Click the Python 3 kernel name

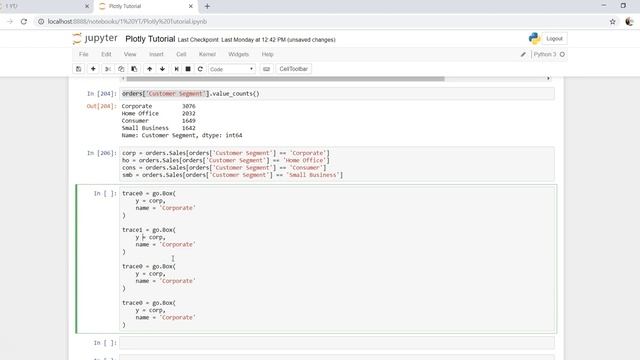(x=545, y=54)
